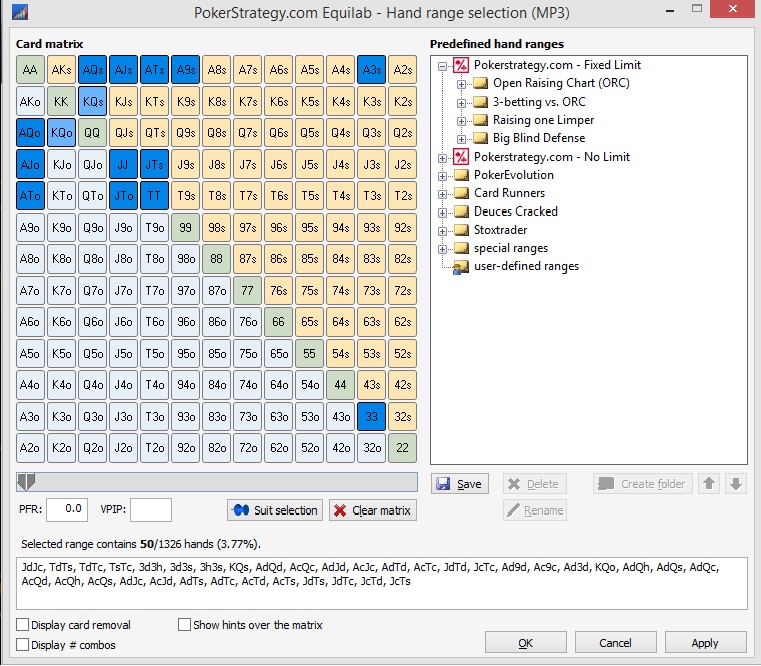Viewport: 761px width, 666px height.
Task: Click the VPIP input field
Action: pyautogui.click(x=151, y=509)
